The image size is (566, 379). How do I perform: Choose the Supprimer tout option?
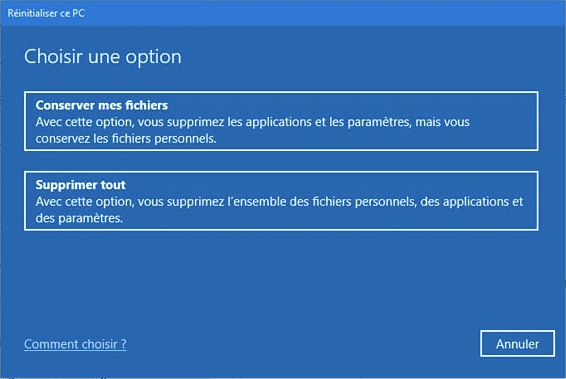[281, 201]
